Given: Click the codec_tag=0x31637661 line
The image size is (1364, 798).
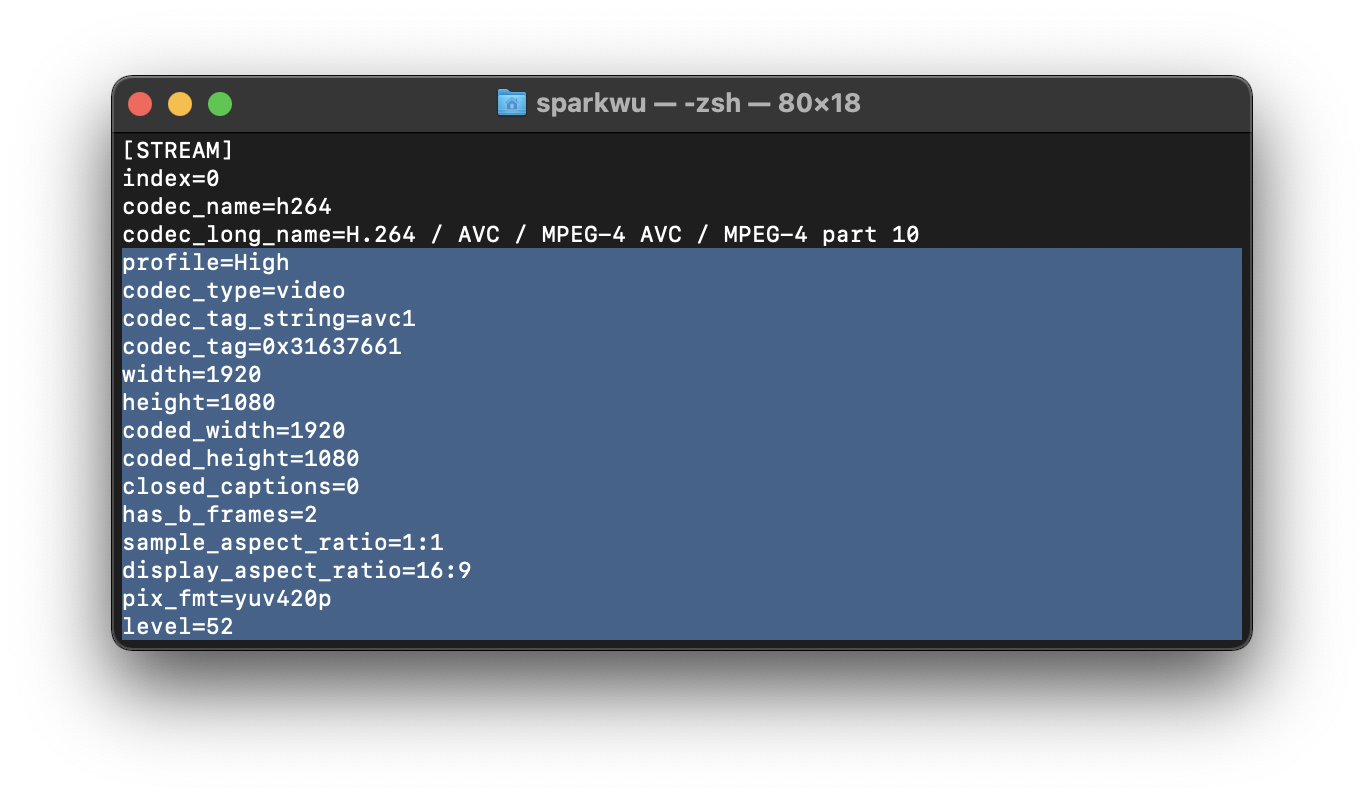Looking at the screenshot, I should tap(262, 347).
